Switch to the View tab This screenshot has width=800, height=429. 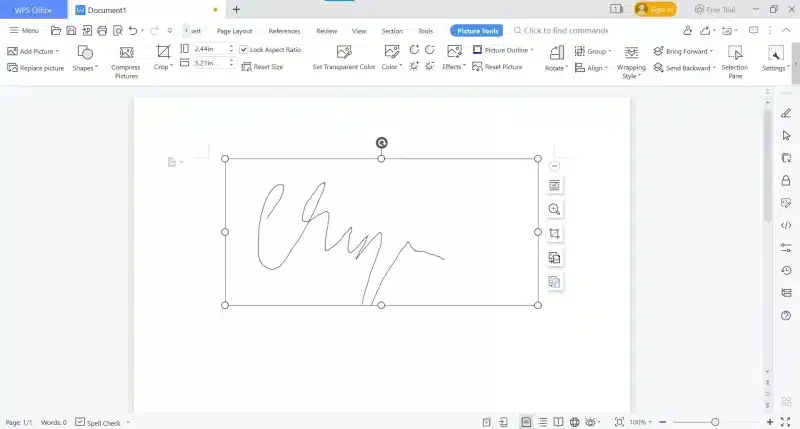tap(359, 31)
